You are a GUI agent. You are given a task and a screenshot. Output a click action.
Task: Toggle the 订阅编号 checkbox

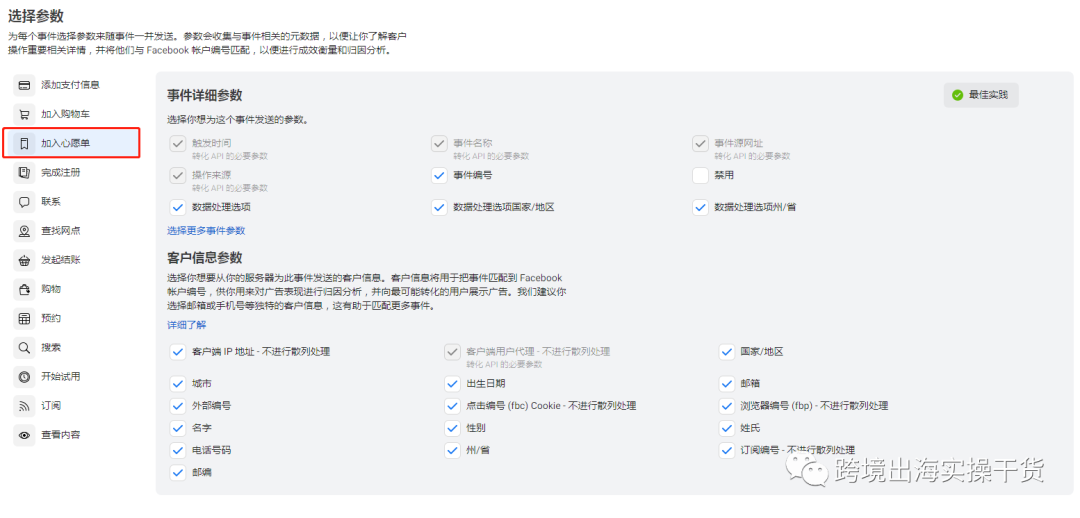(727, 450)
